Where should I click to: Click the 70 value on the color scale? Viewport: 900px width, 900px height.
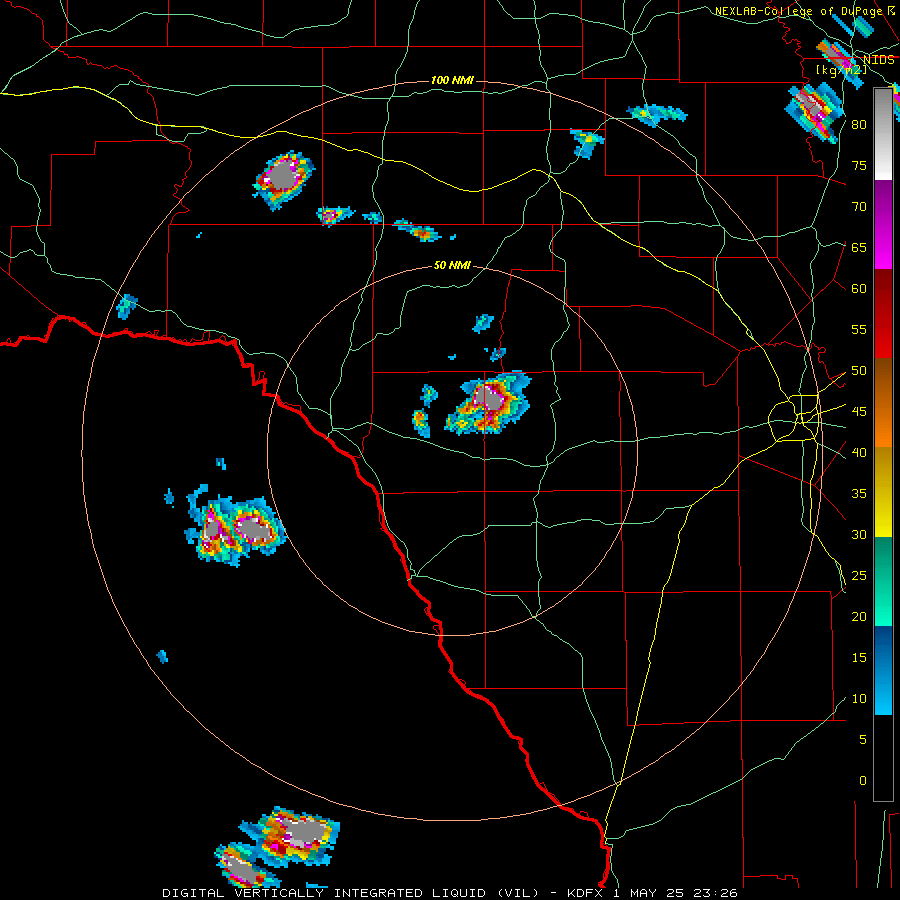pyautogui.click(x=859, y=207)
